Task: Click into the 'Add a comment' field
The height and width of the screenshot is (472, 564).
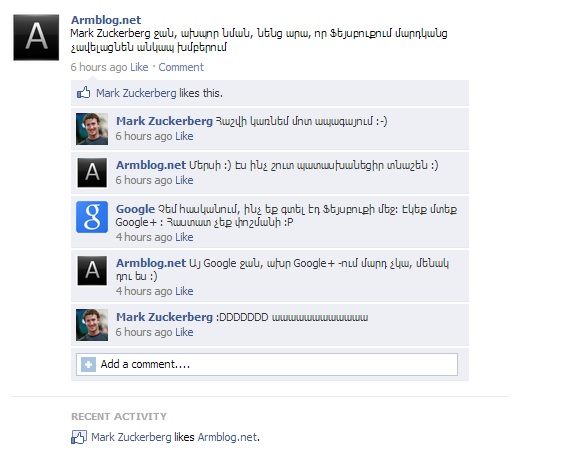Action: coord(267,364)
